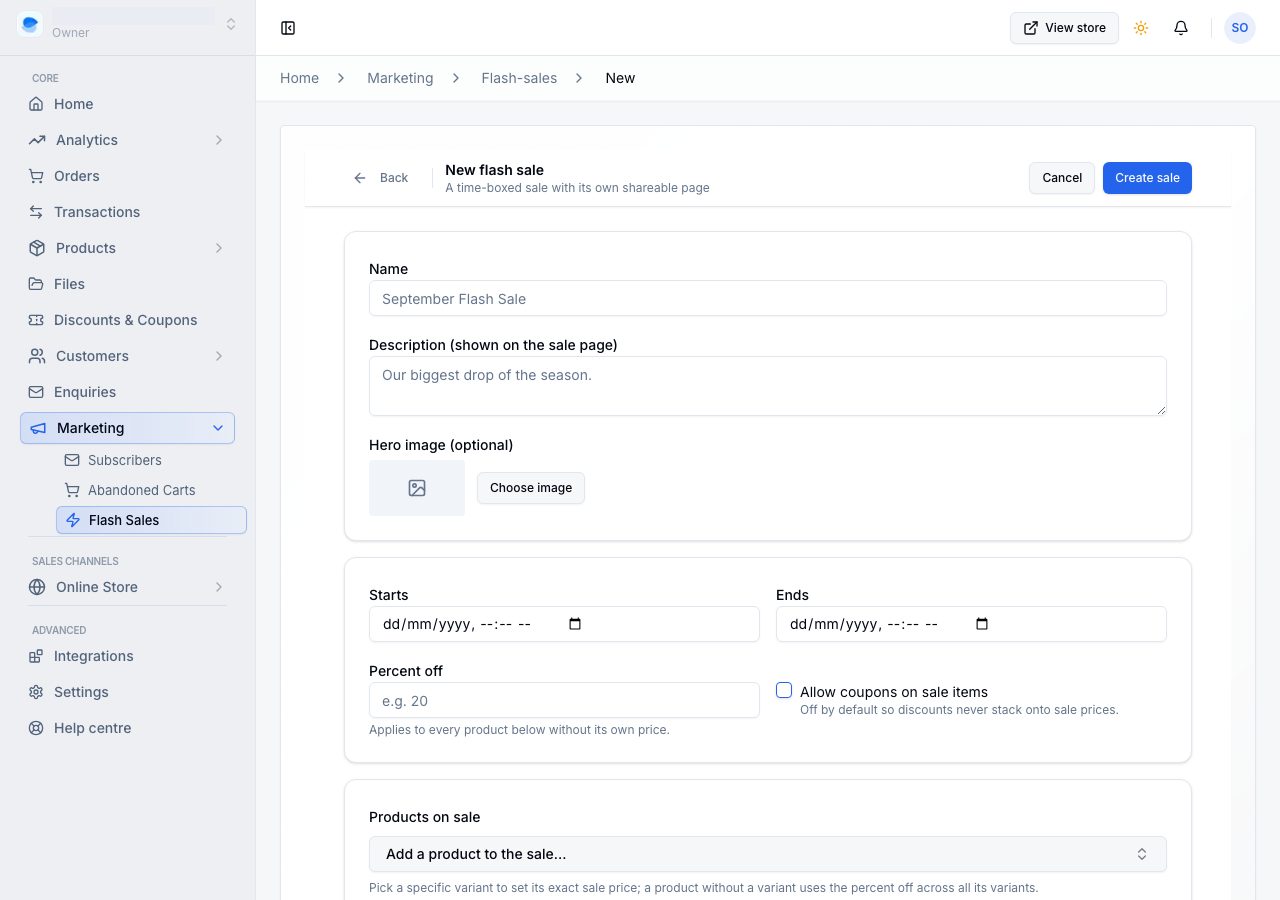Open the Flash-sales breadcrumb link

519,78
